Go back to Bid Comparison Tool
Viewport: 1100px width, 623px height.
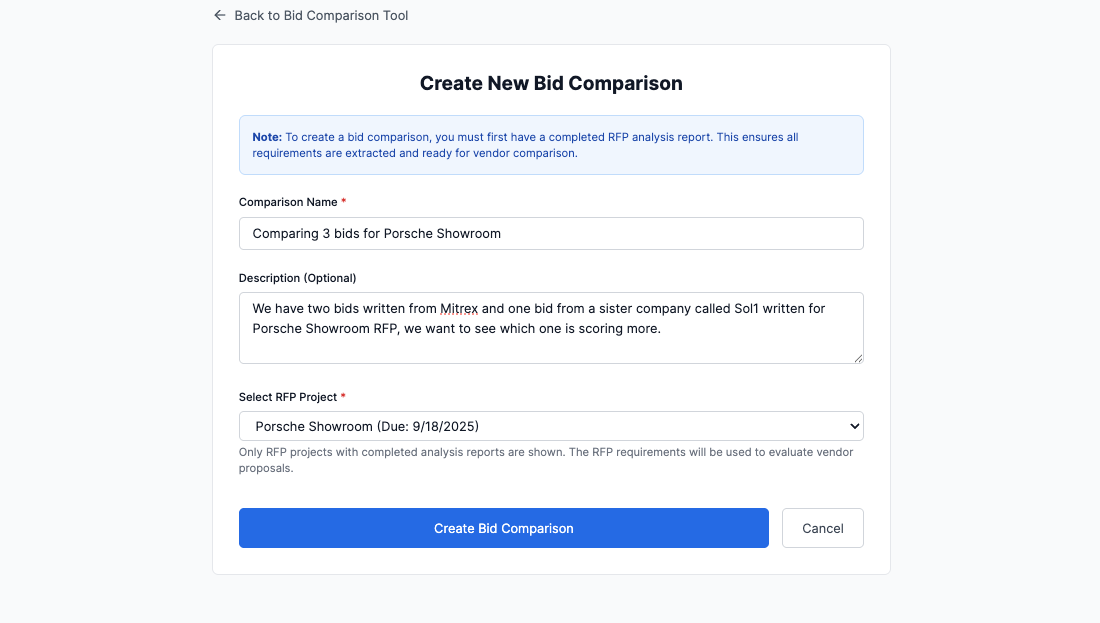point(320,16)
